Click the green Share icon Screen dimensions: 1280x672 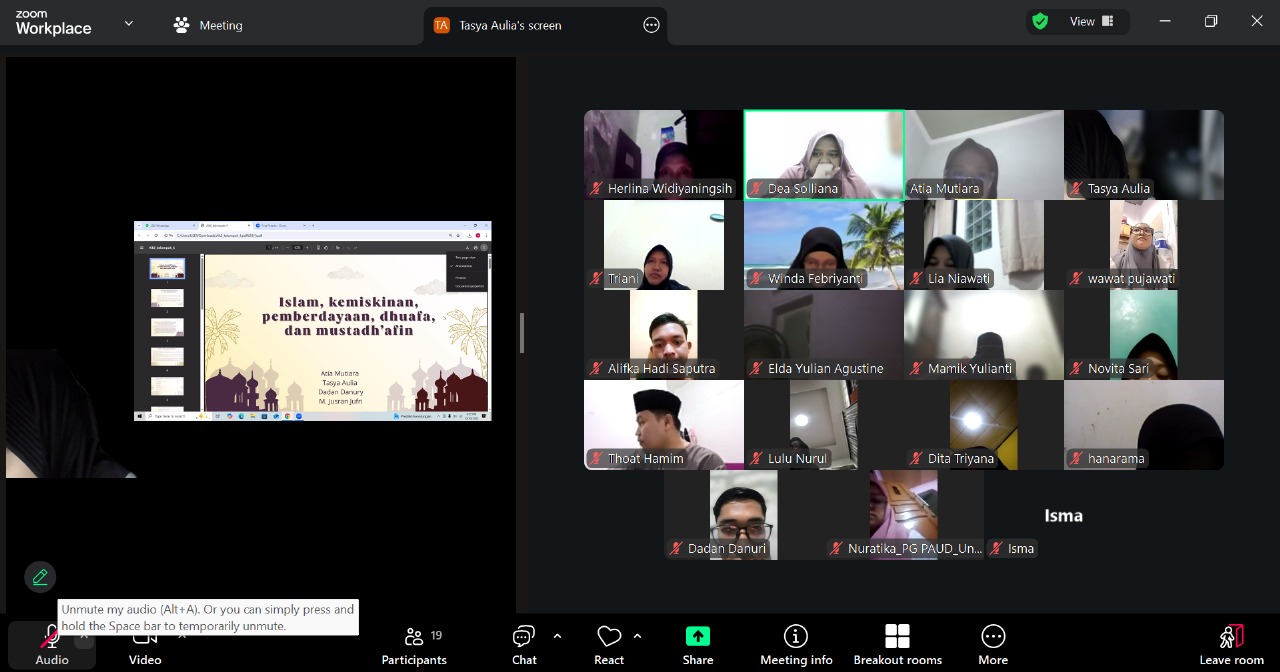697,636
